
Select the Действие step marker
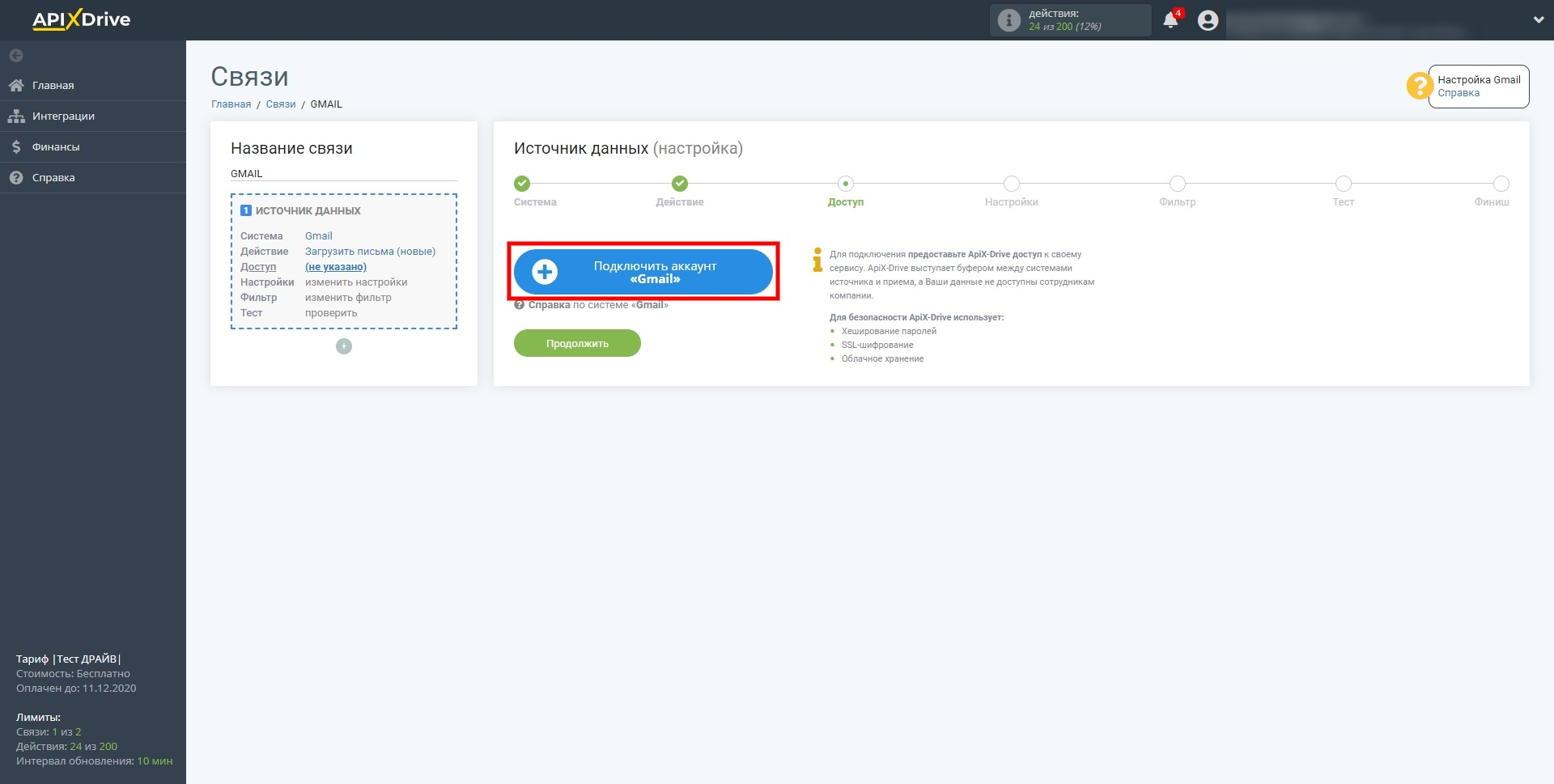pos(680,184)
